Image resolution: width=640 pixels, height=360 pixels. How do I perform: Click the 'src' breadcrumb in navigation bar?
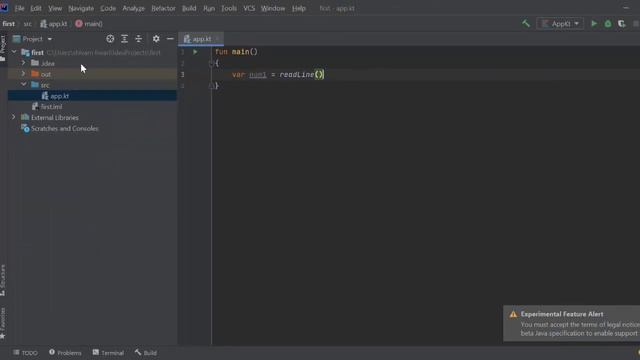click(x=27, y=24)
